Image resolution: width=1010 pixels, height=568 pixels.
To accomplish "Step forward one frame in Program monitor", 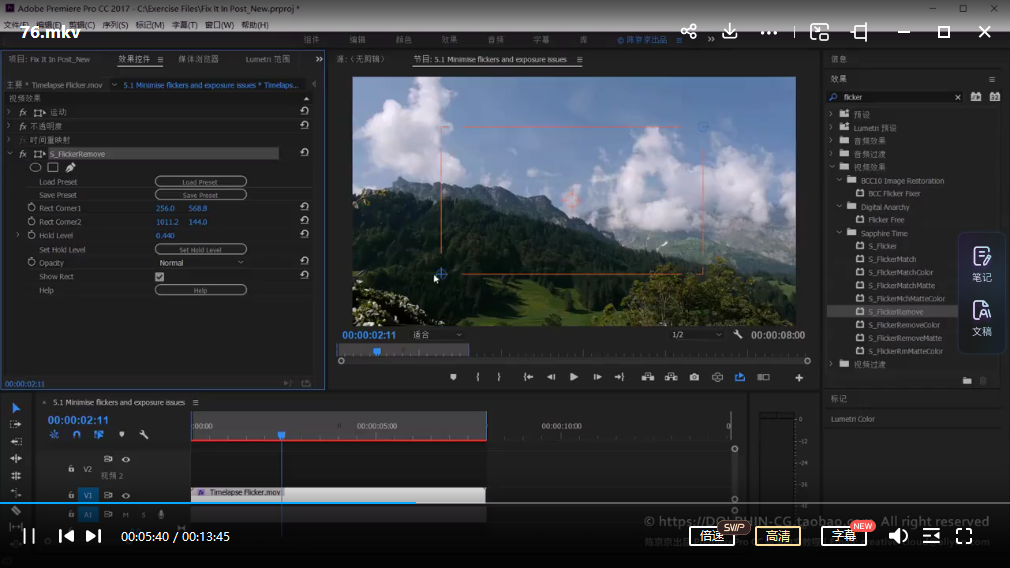I will coord(597,377).
